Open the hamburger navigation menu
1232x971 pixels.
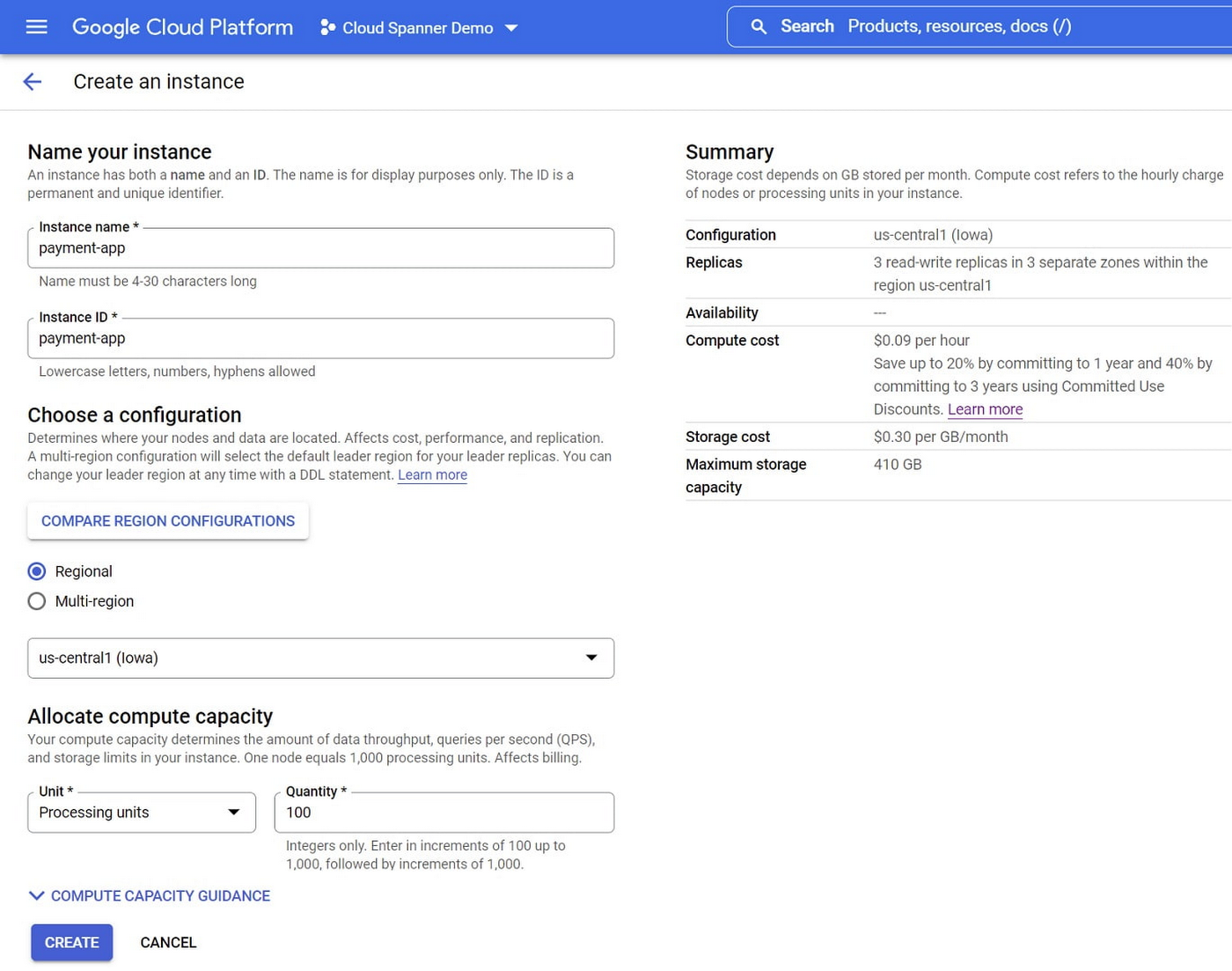[37, 27]
